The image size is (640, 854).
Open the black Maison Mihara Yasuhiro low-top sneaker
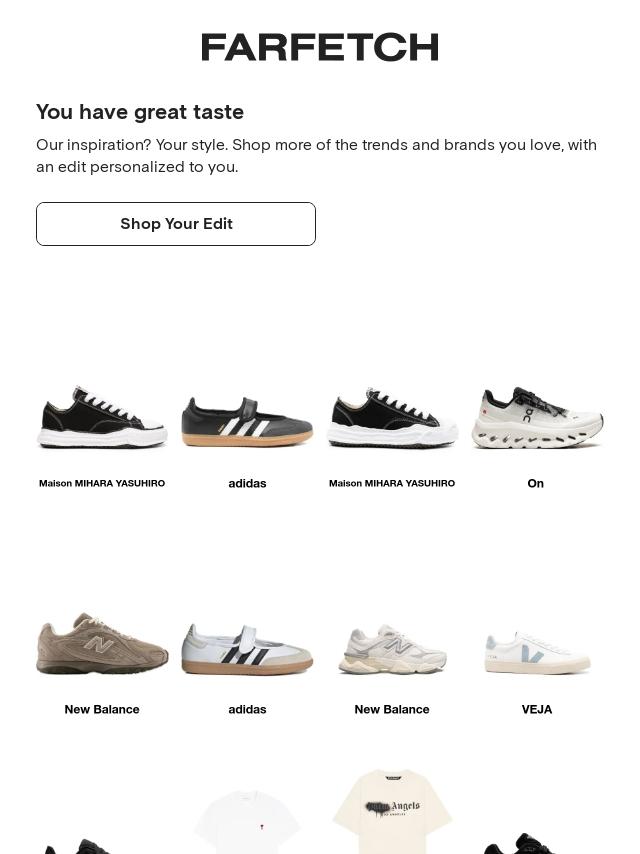click(x=102, y=418)
